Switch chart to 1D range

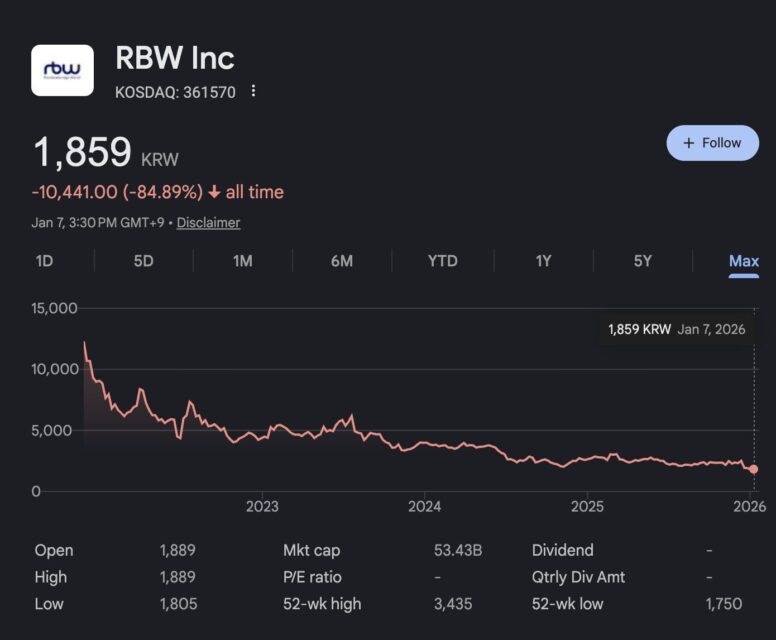point(44,261)
